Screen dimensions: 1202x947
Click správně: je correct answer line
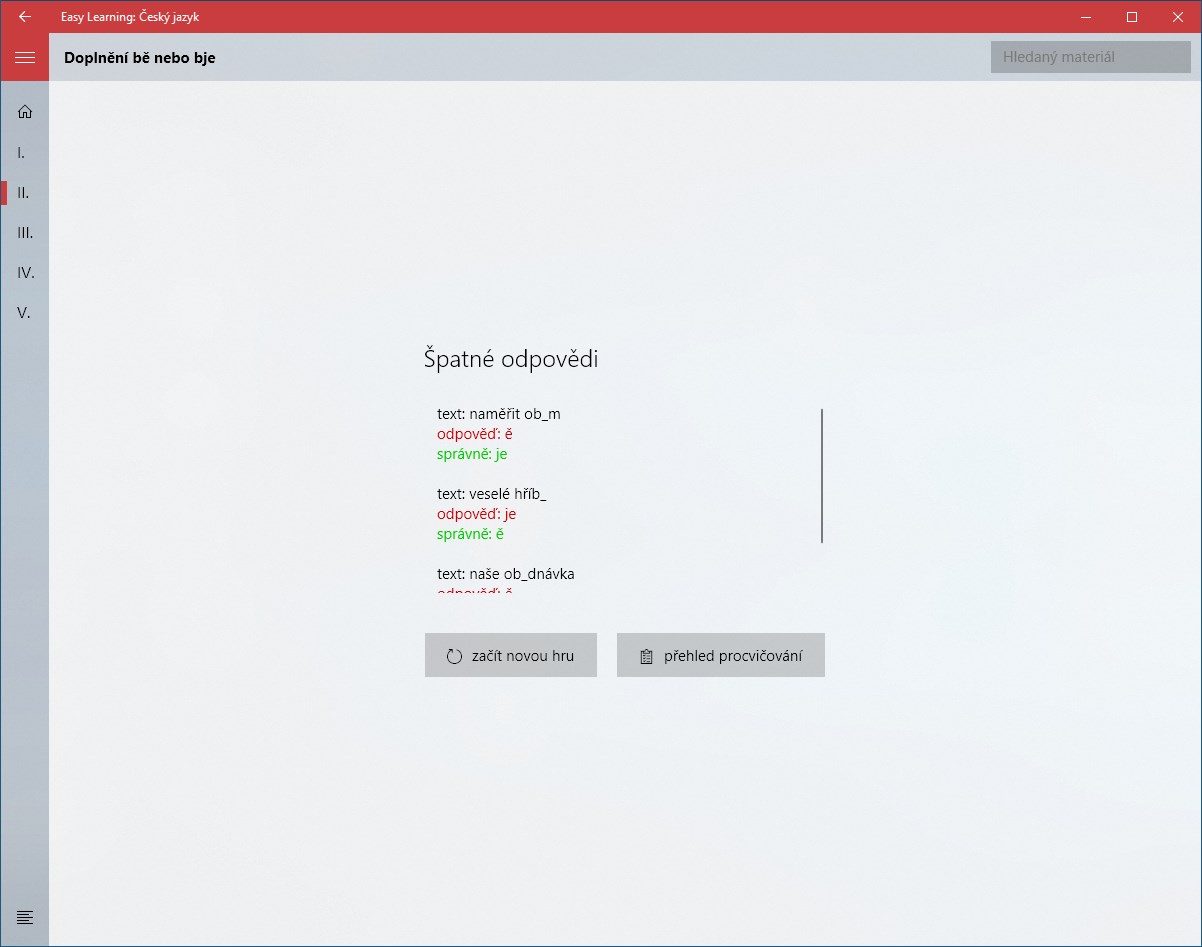click(472, 454)
